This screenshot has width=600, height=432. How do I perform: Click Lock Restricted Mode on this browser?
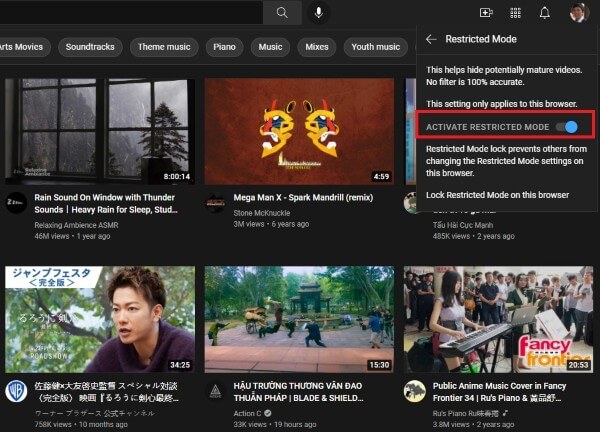pos(497,195)
